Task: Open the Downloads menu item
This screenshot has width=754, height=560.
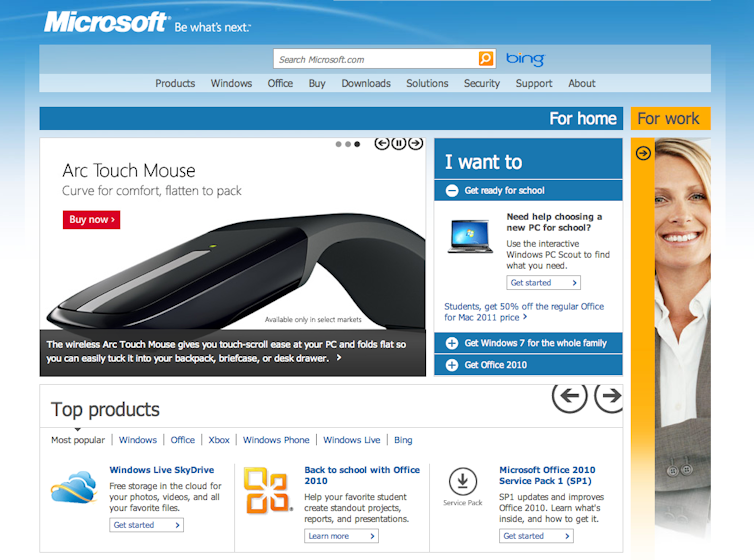Action: [x=366, y=83]
